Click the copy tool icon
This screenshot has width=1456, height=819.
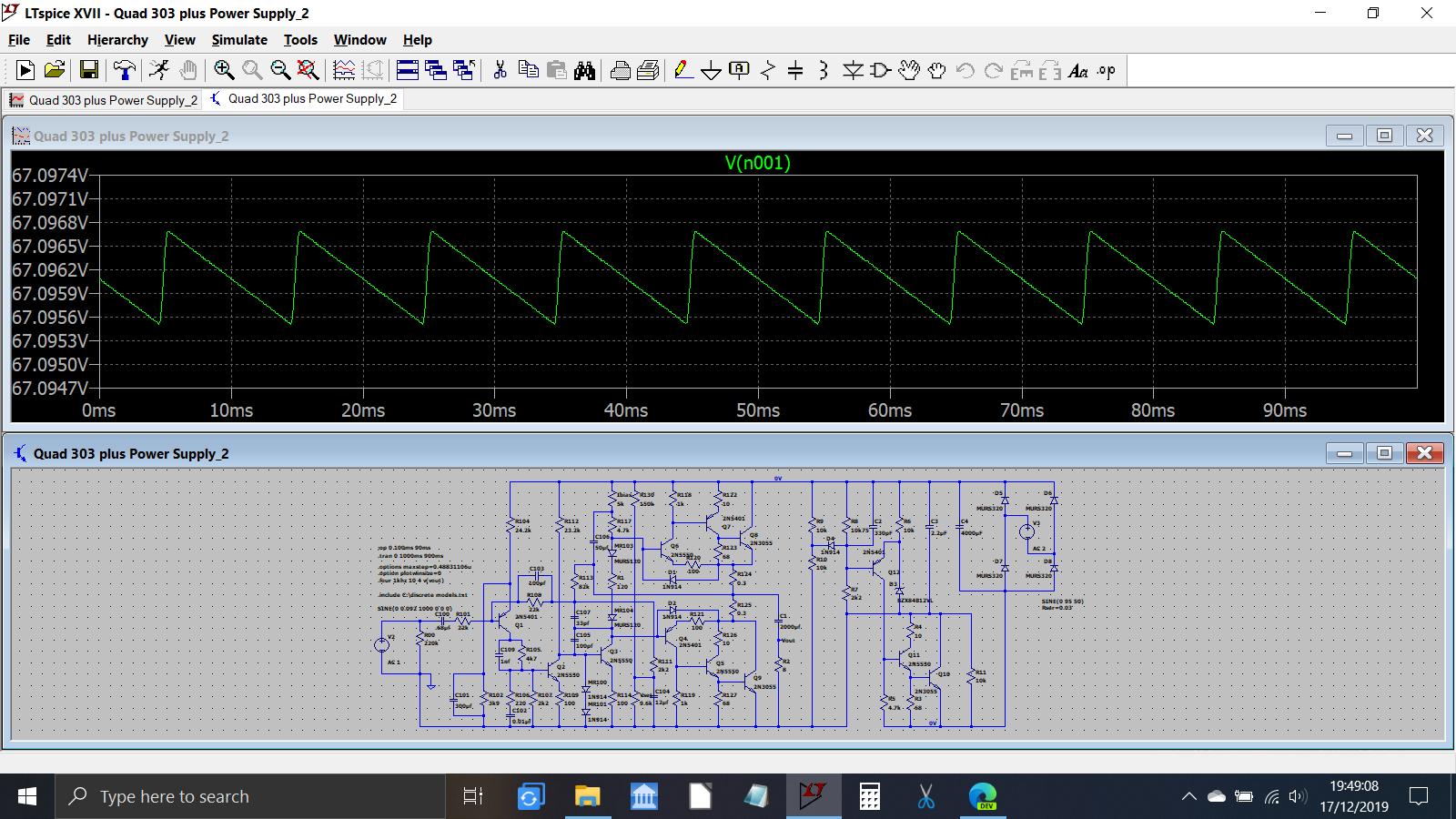[528, 70]
